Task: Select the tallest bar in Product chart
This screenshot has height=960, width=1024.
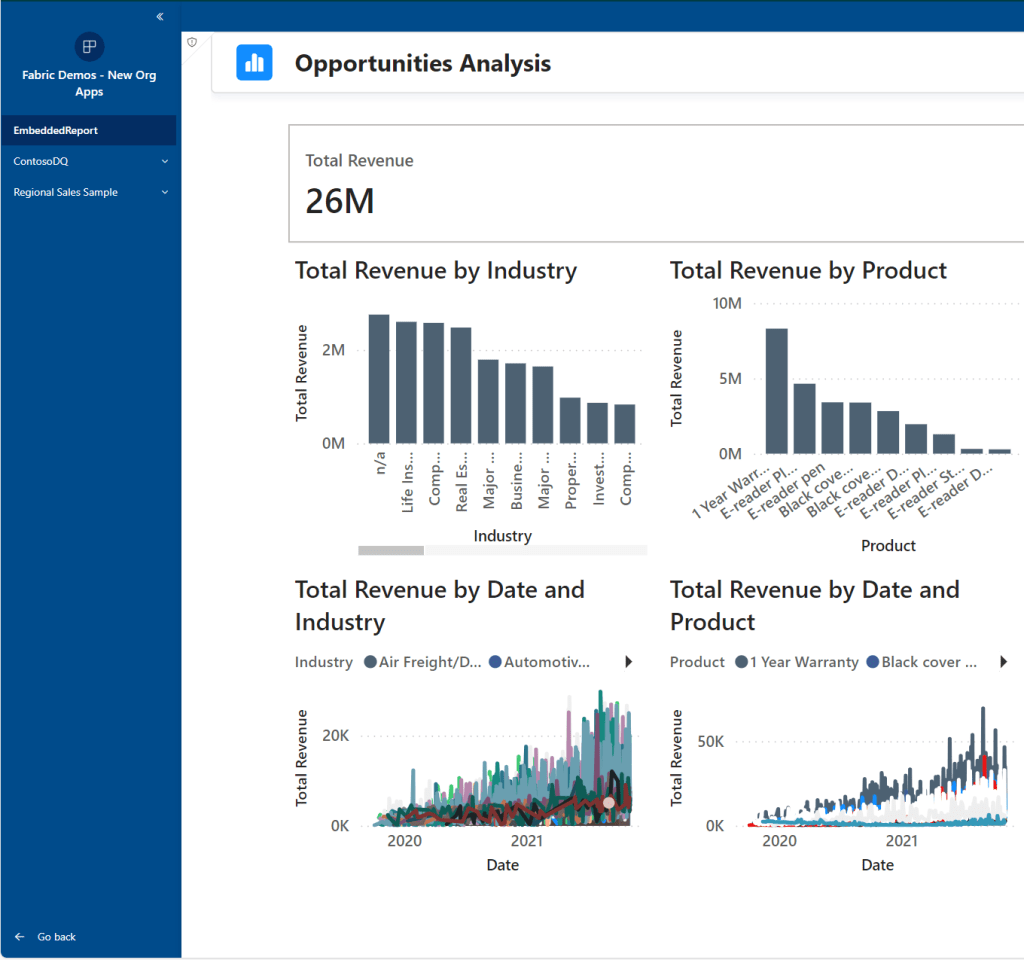Action: click(x=777, y=391)
